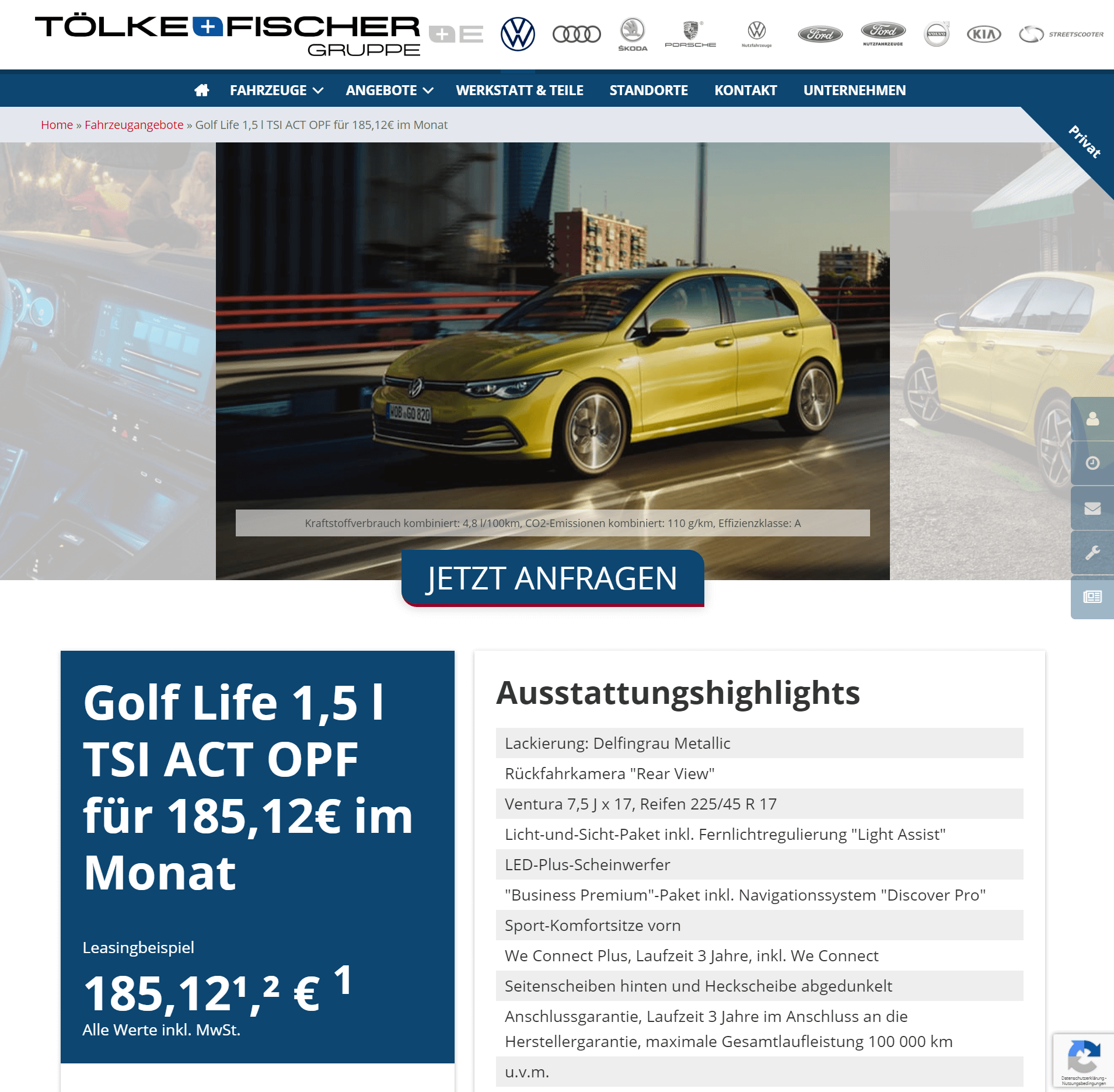Expand the Fahrzeuge dropdown menu
The width and height of the screenshot is (1114, 1092).
(277, 90)
